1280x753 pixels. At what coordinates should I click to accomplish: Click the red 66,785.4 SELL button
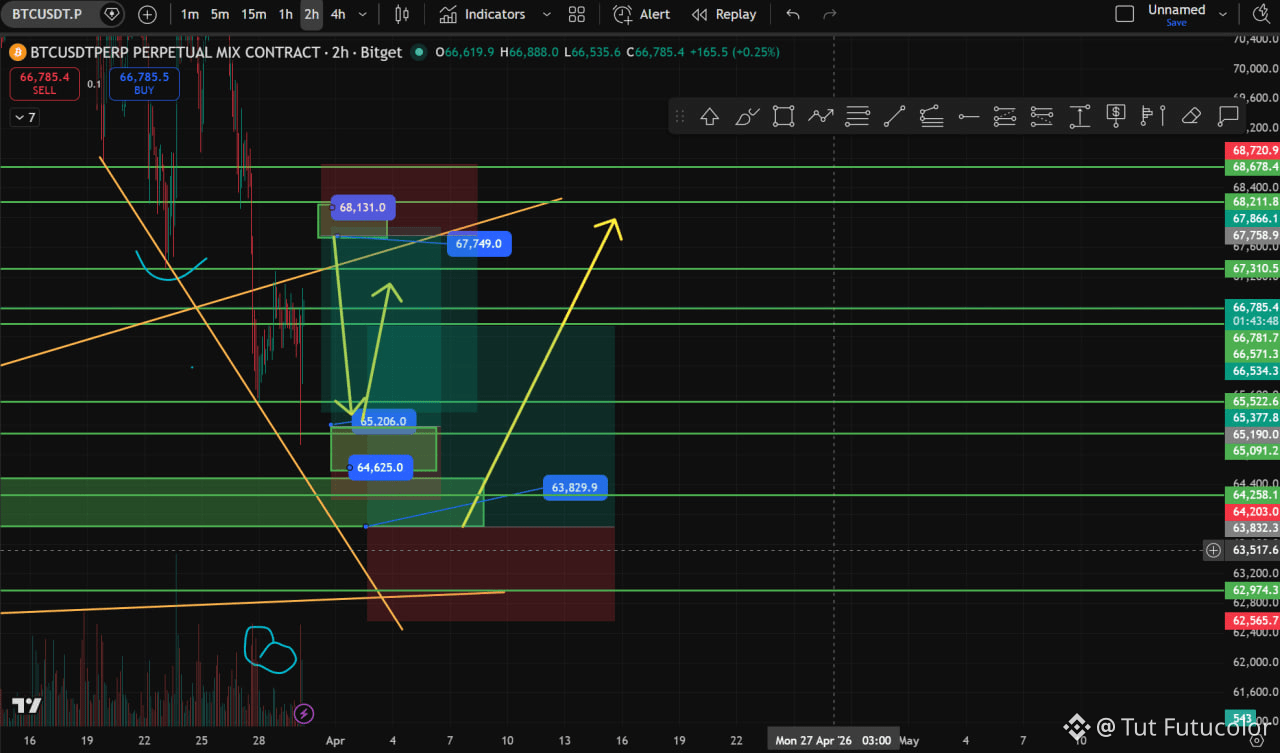(45, 83)
